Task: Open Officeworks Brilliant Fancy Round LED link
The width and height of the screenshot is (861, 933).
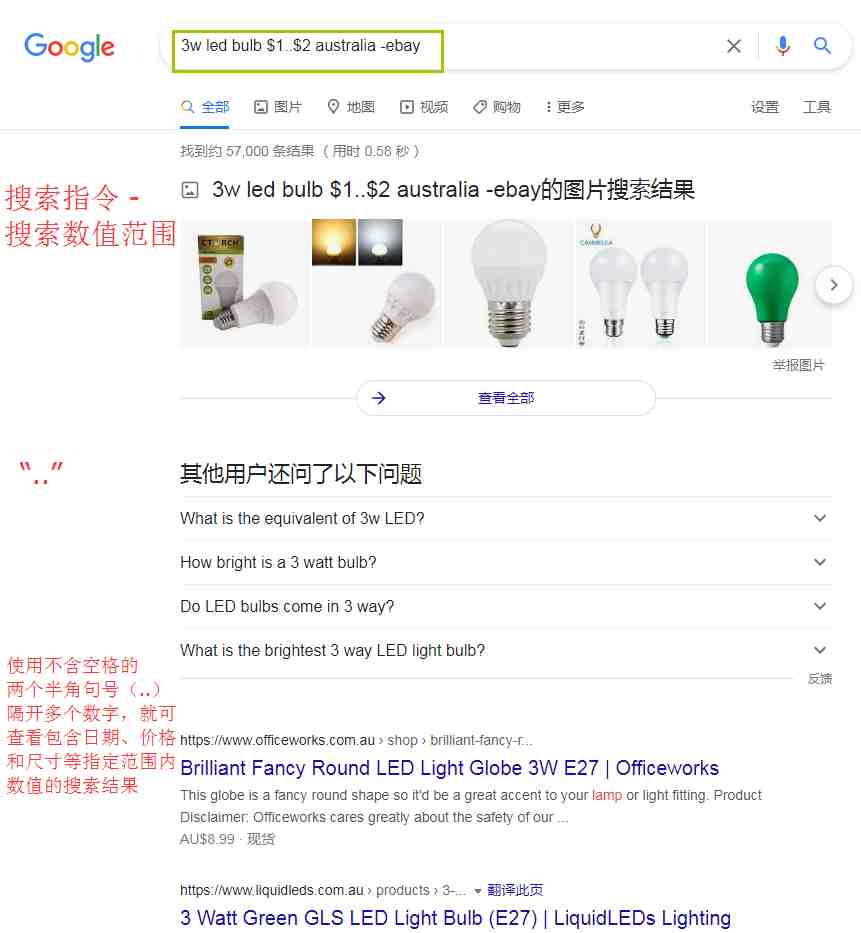Action: coord(449,768)
